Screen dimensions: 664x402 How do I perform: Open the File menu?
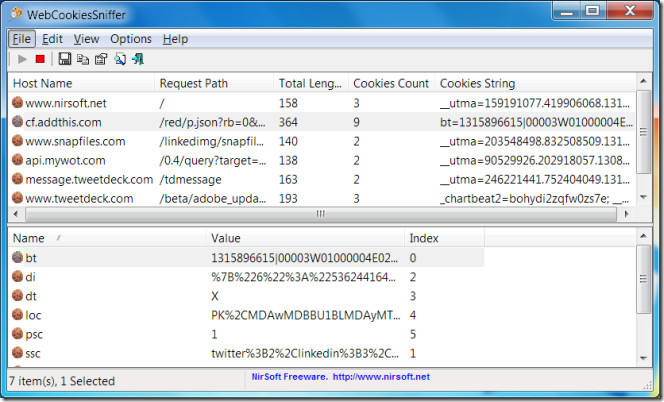point(22,39)
